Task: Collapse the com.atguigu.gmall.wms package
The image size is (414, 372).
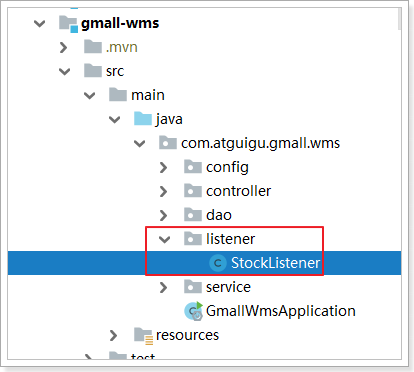Action: coord(139,144)
